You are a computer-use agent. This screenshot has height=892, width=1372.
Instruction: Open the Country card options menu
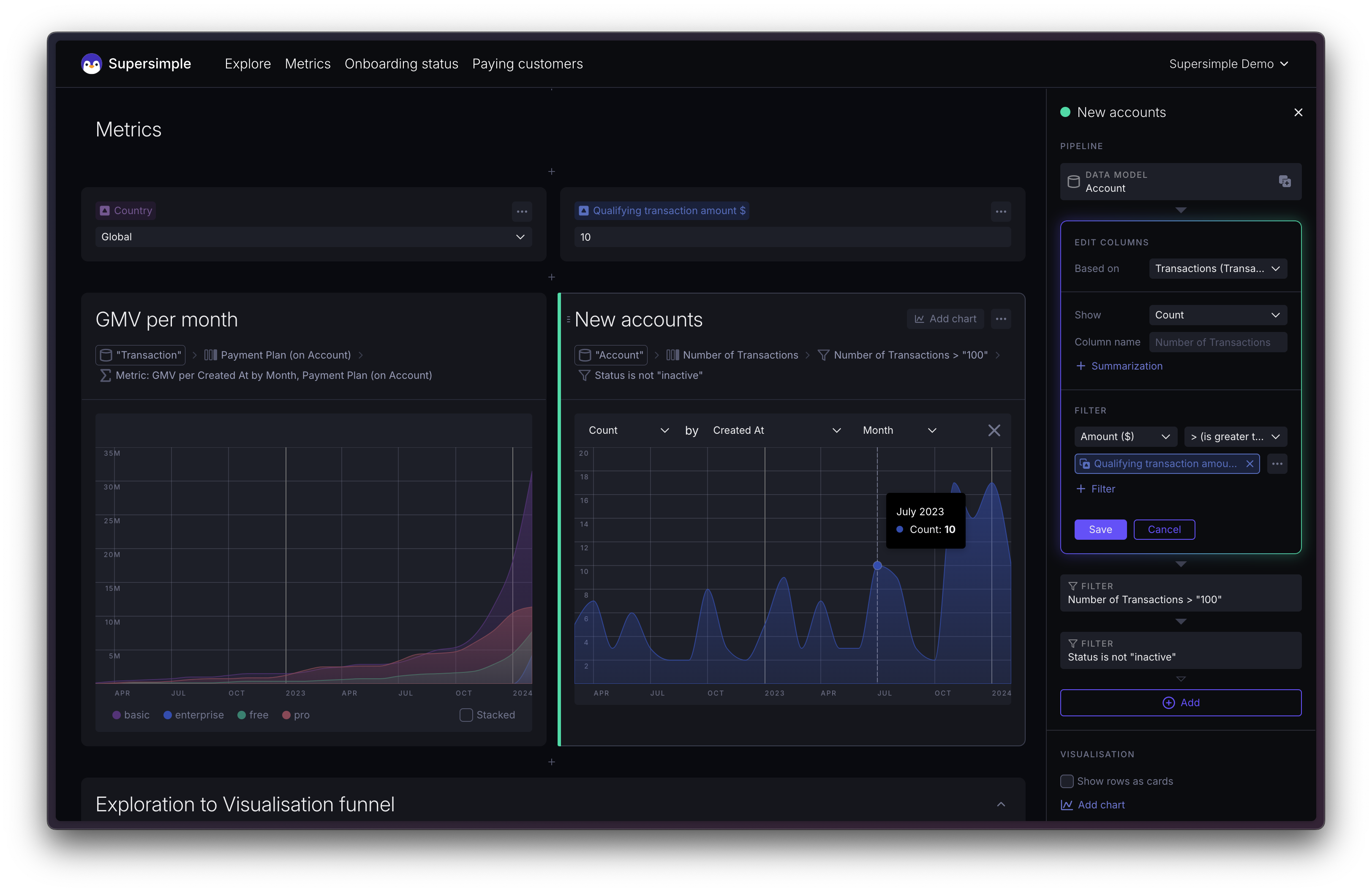[x=522, y=212]
